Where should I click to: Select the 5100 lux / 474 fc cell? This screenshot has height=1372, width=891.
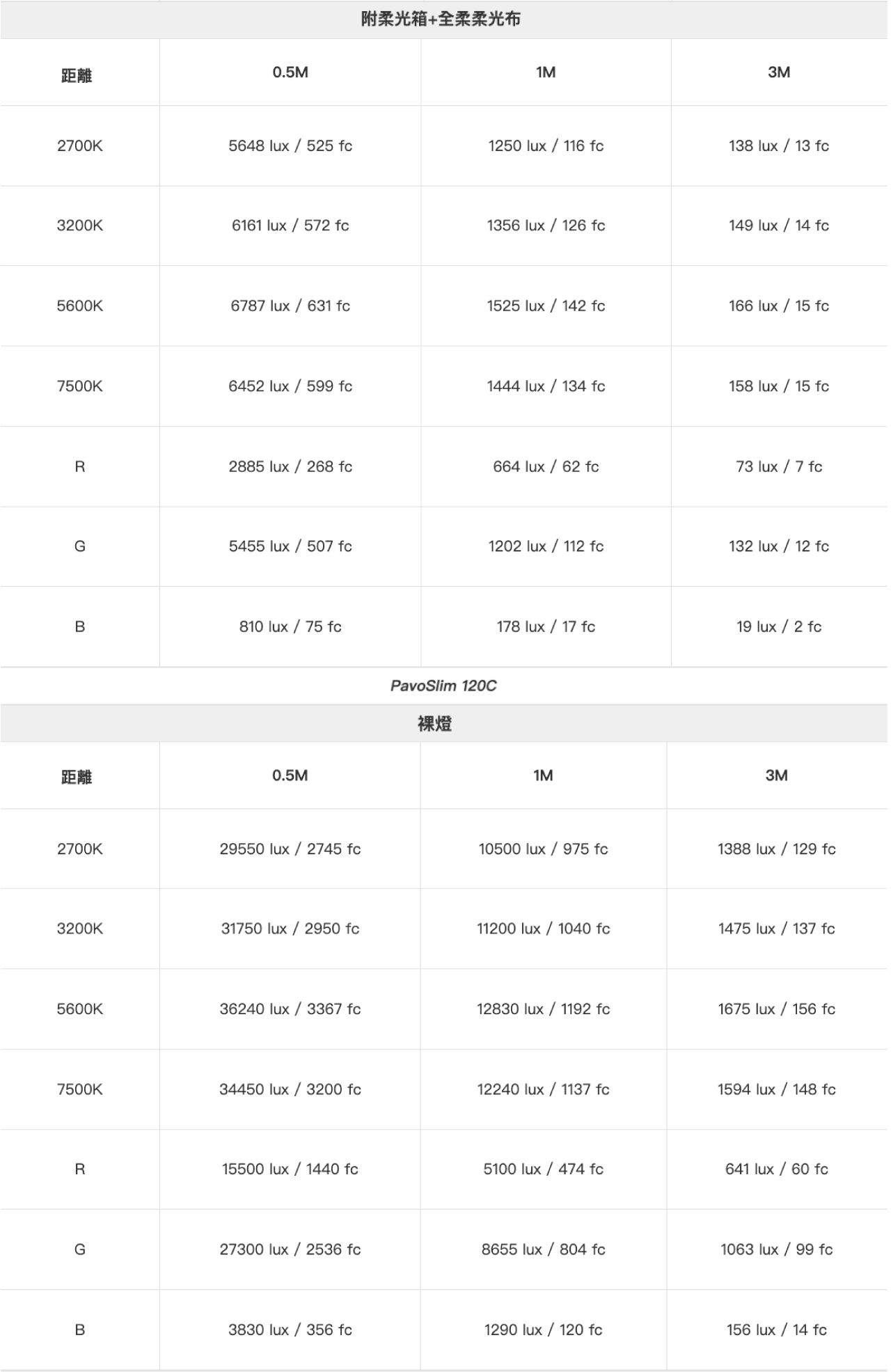point(543,1169)
